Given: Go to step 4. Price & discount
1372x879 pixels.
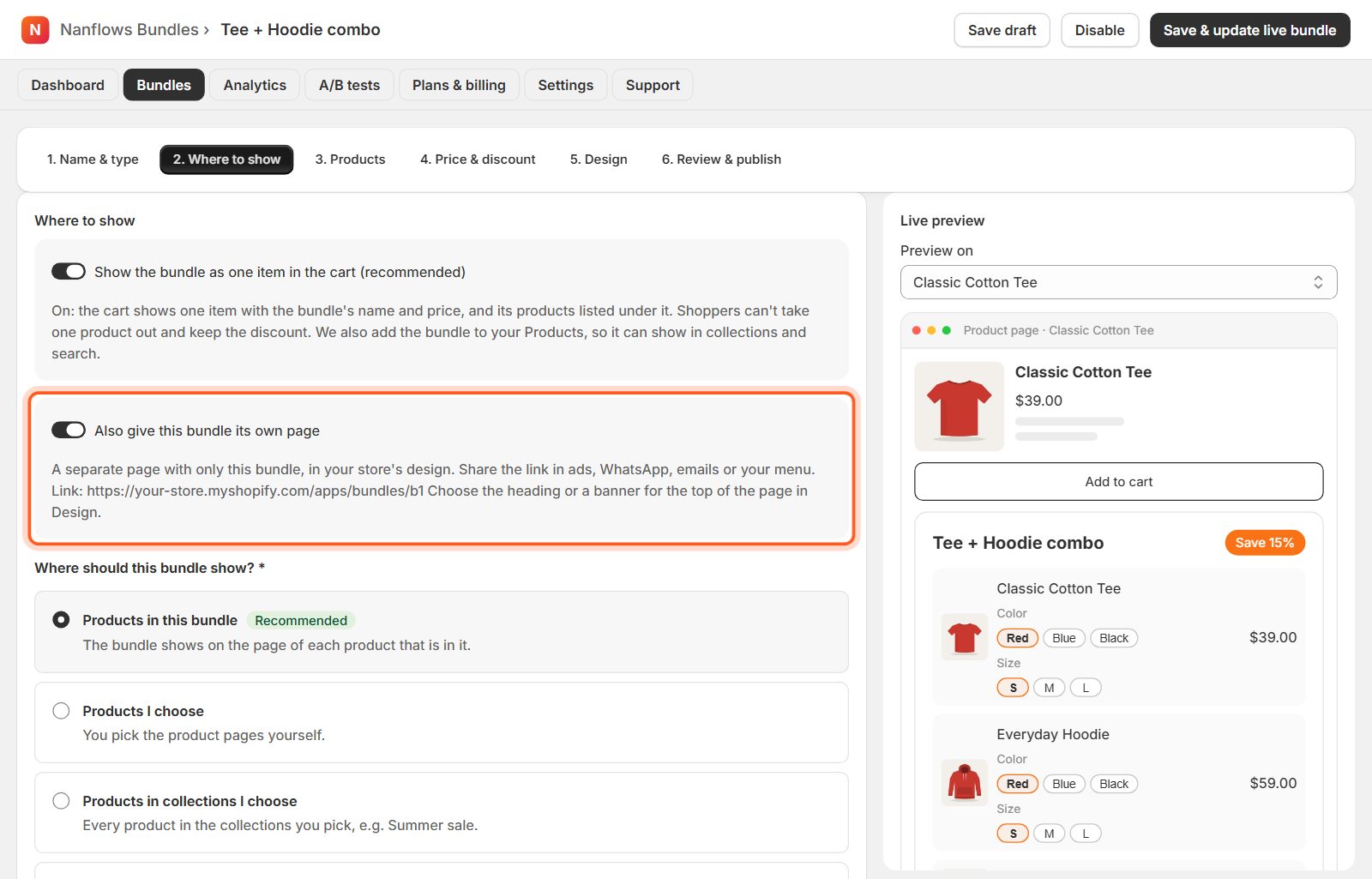Looking at the screenshot, I should tap(478, 160).
